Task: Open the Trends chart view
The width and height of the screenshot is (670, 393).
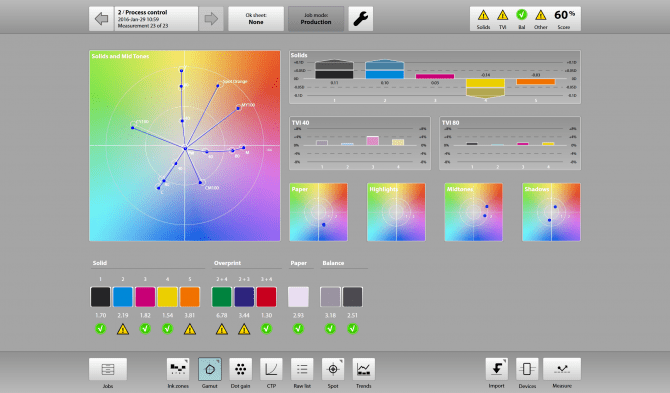Action: tap(364, 369)
